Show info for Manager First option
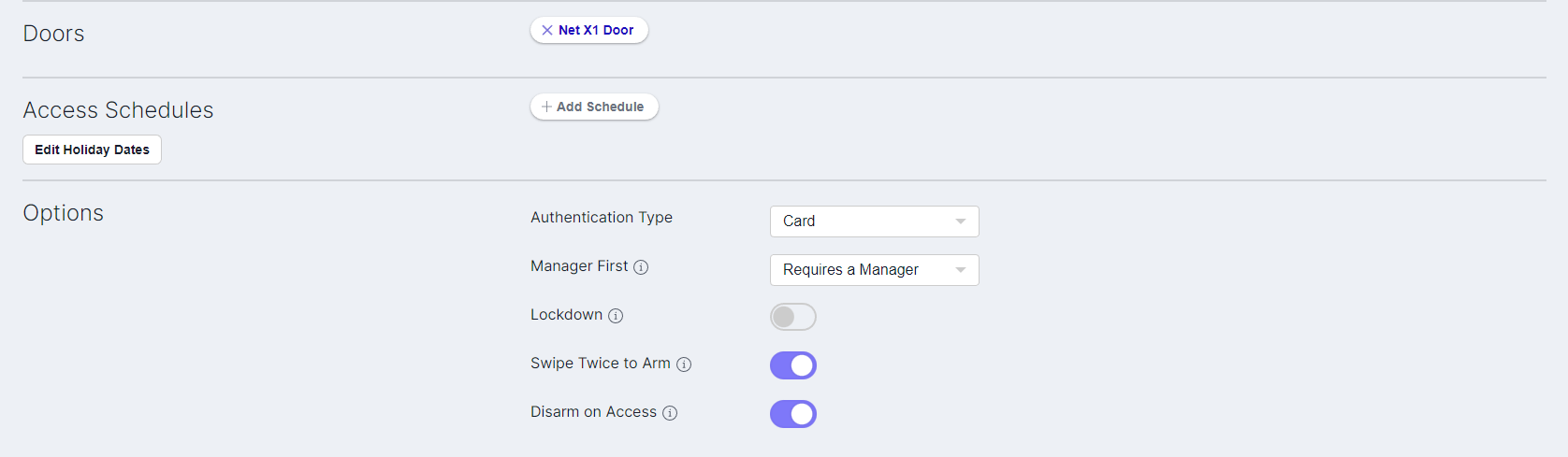 (641, 267)
